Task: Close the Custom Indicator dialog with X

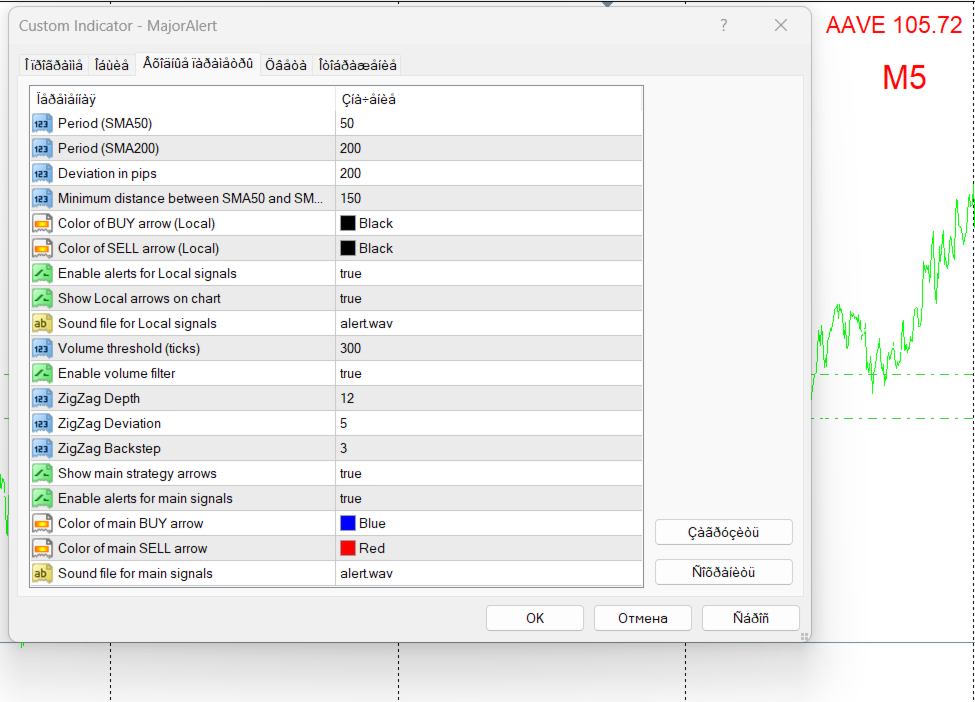Action: pyautogui.click(x=781, y=25)
